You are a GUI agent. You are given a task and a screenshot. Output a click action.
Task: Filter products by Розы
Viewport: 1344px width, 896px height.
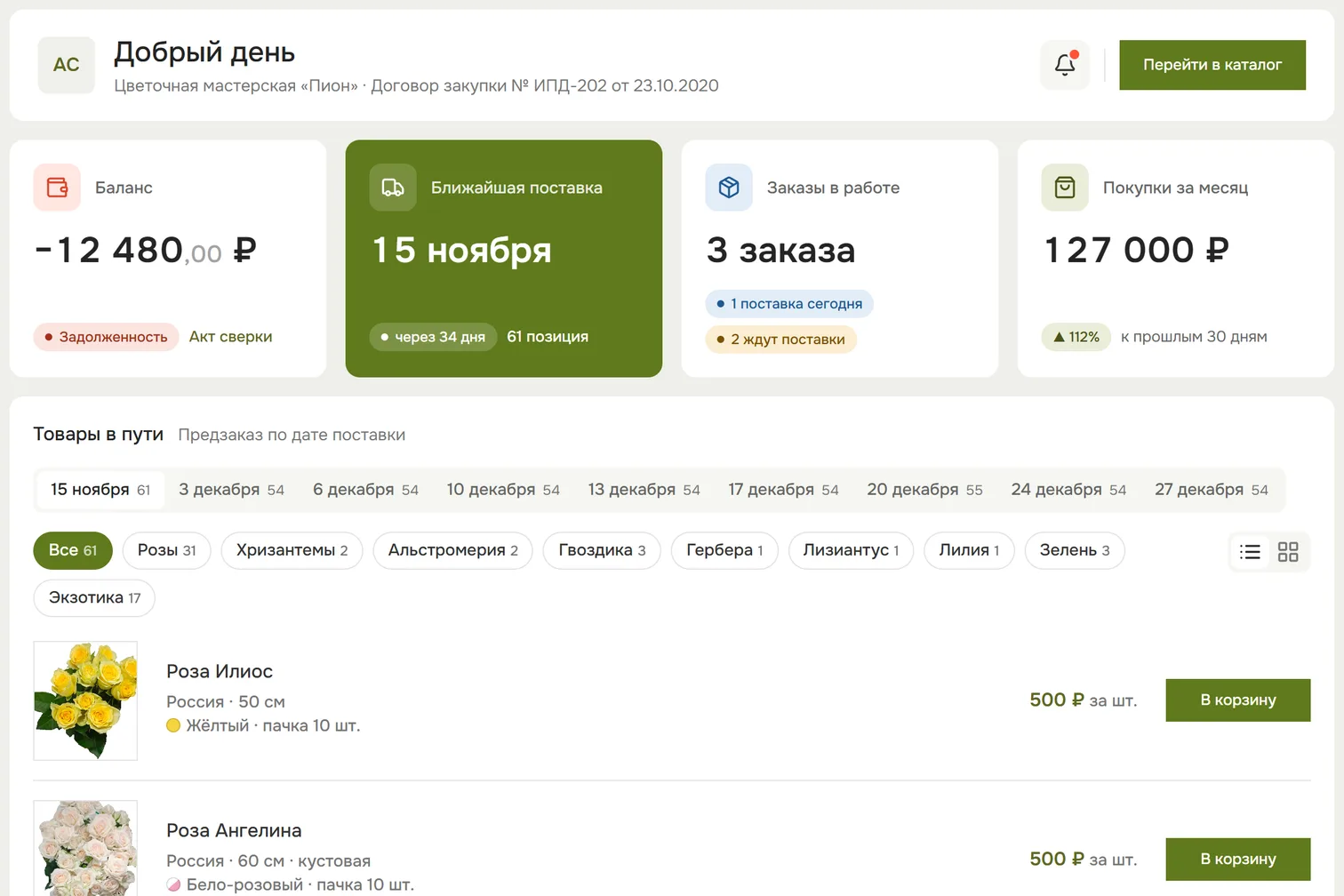point(166,550)
